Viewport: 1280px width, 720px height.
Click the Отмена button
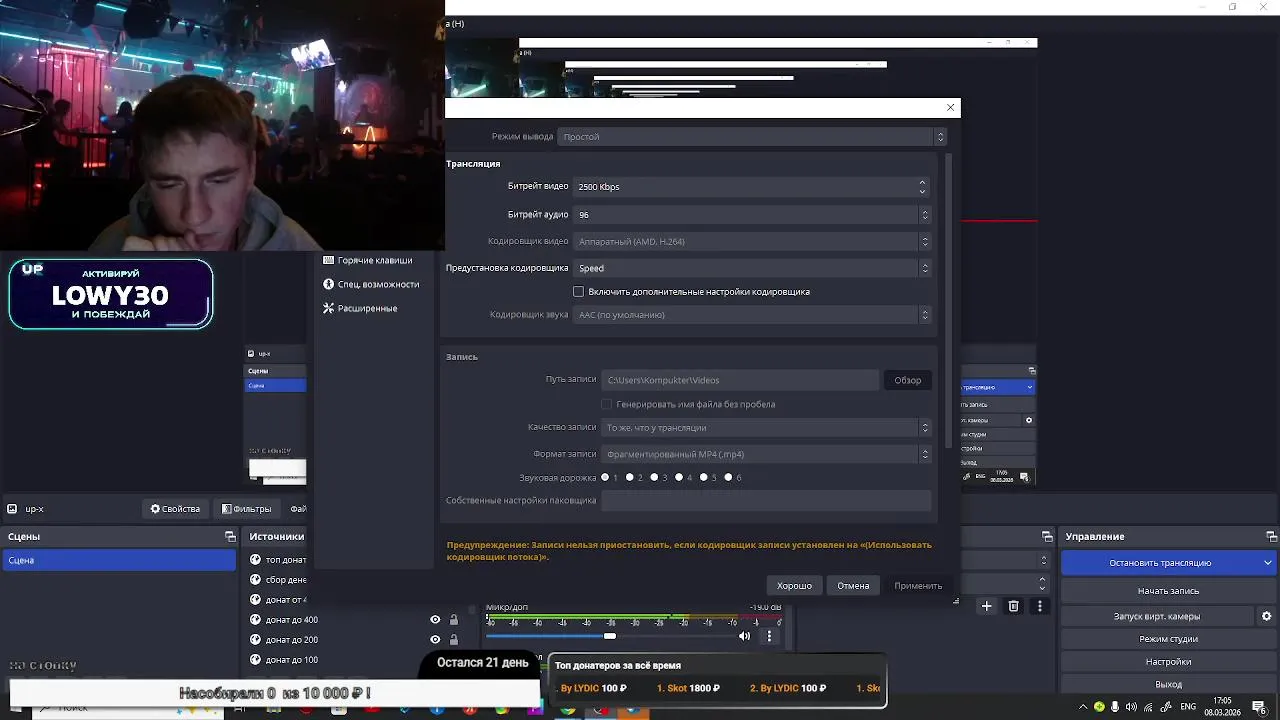(x=853, y=586)
